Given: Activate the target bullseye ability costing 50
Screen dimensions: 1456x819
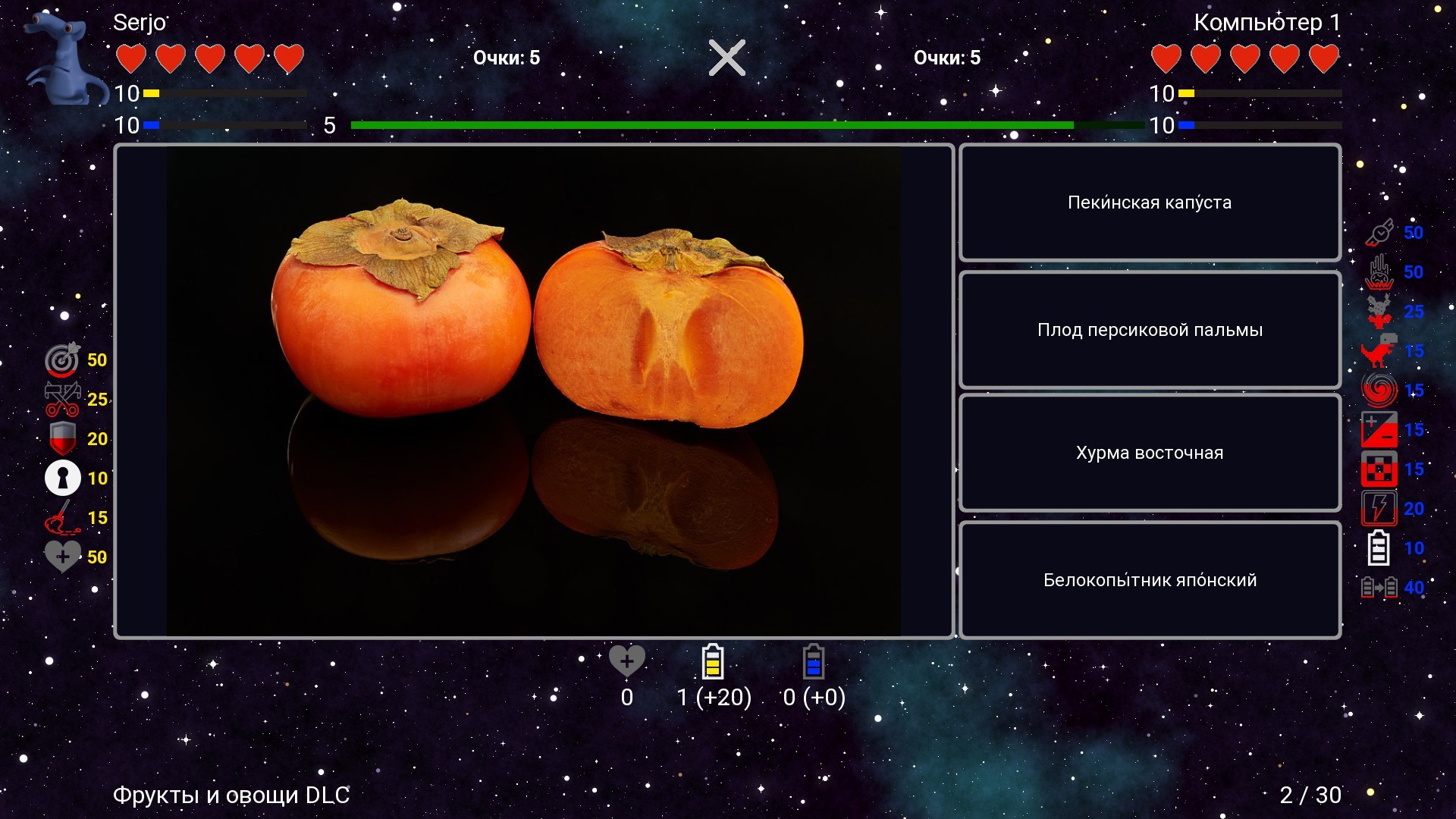Looking at the screenshot, I should tap(62, 360).
